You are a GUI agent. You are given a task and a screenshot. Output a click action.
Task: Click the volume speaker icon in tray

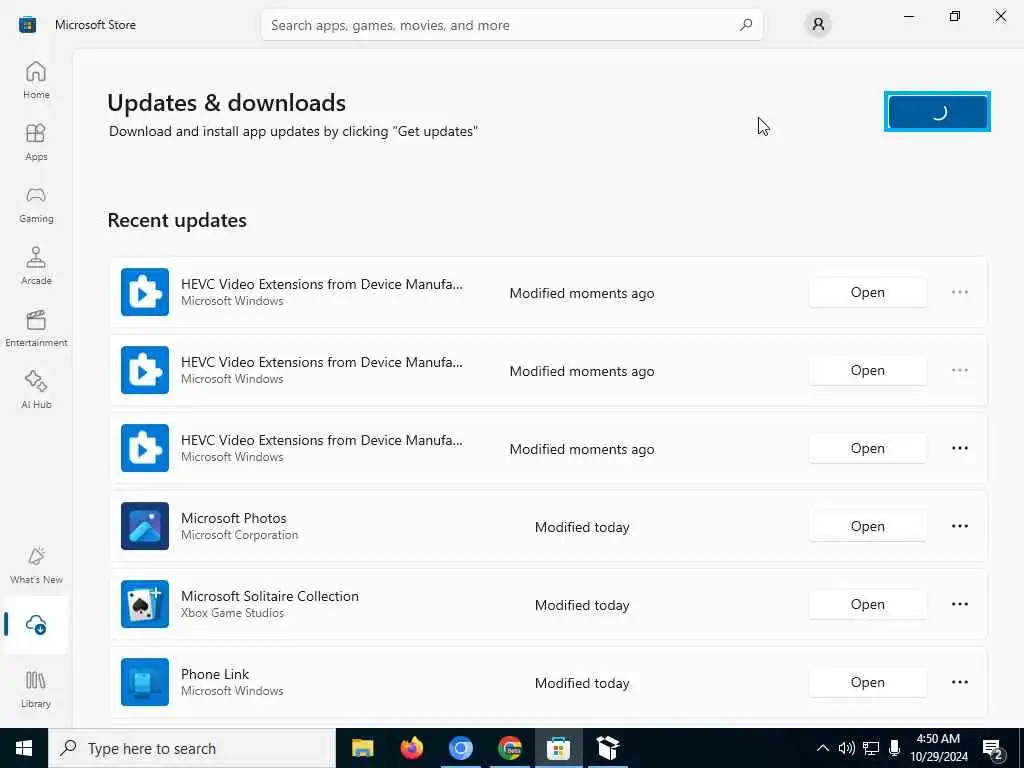click(x=846, y=748)
